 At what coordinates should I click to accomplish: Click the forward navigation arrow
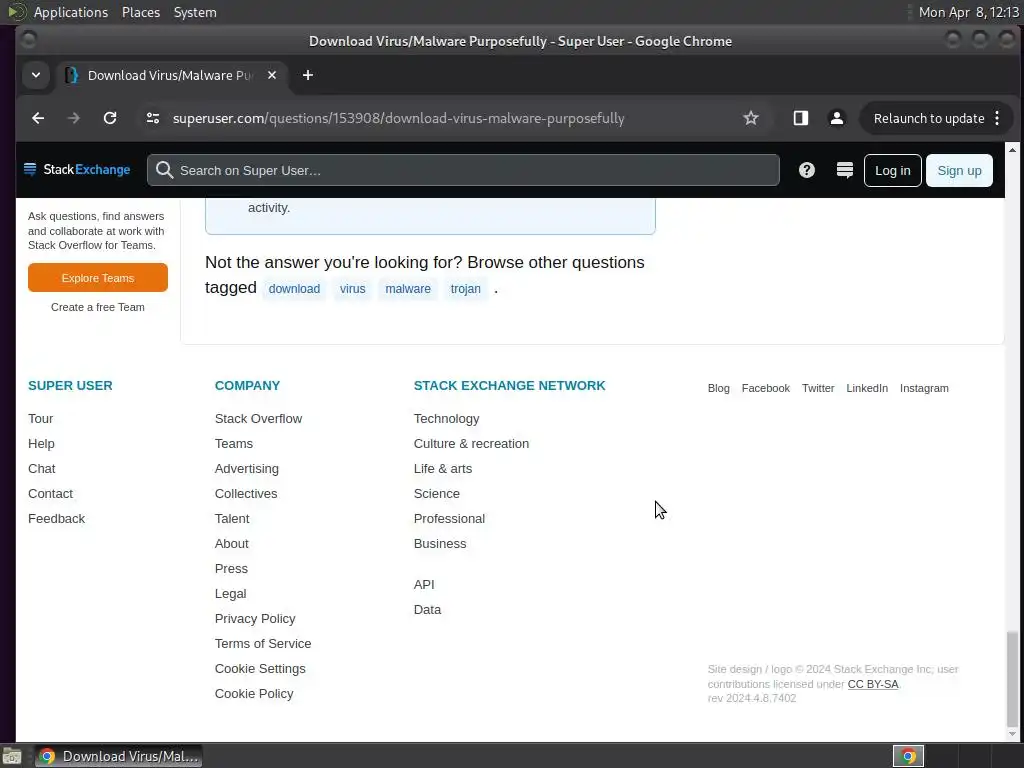tap(74, 118)
